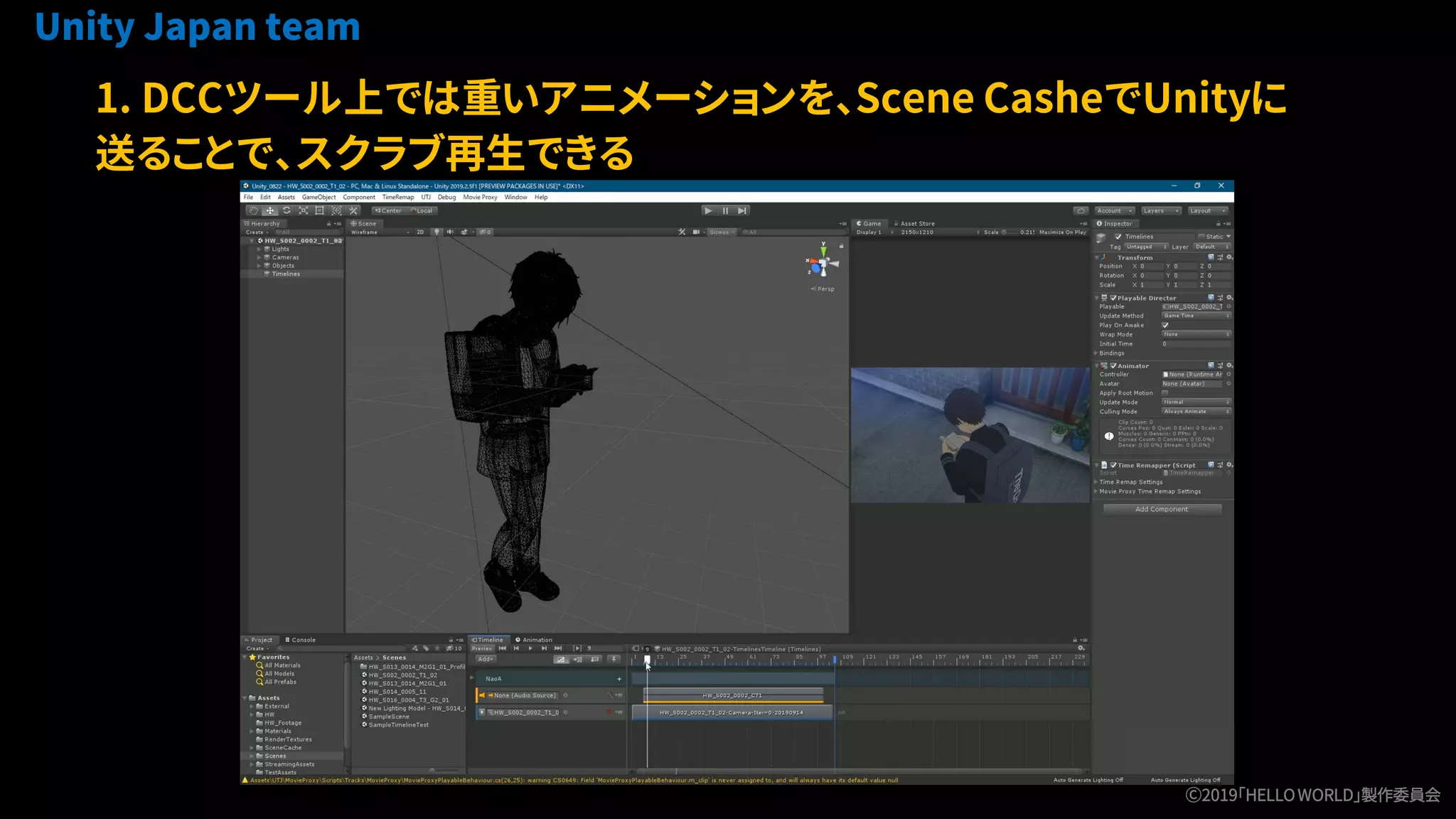
Task: Click the Add Component button
Action: point(1162,509)
